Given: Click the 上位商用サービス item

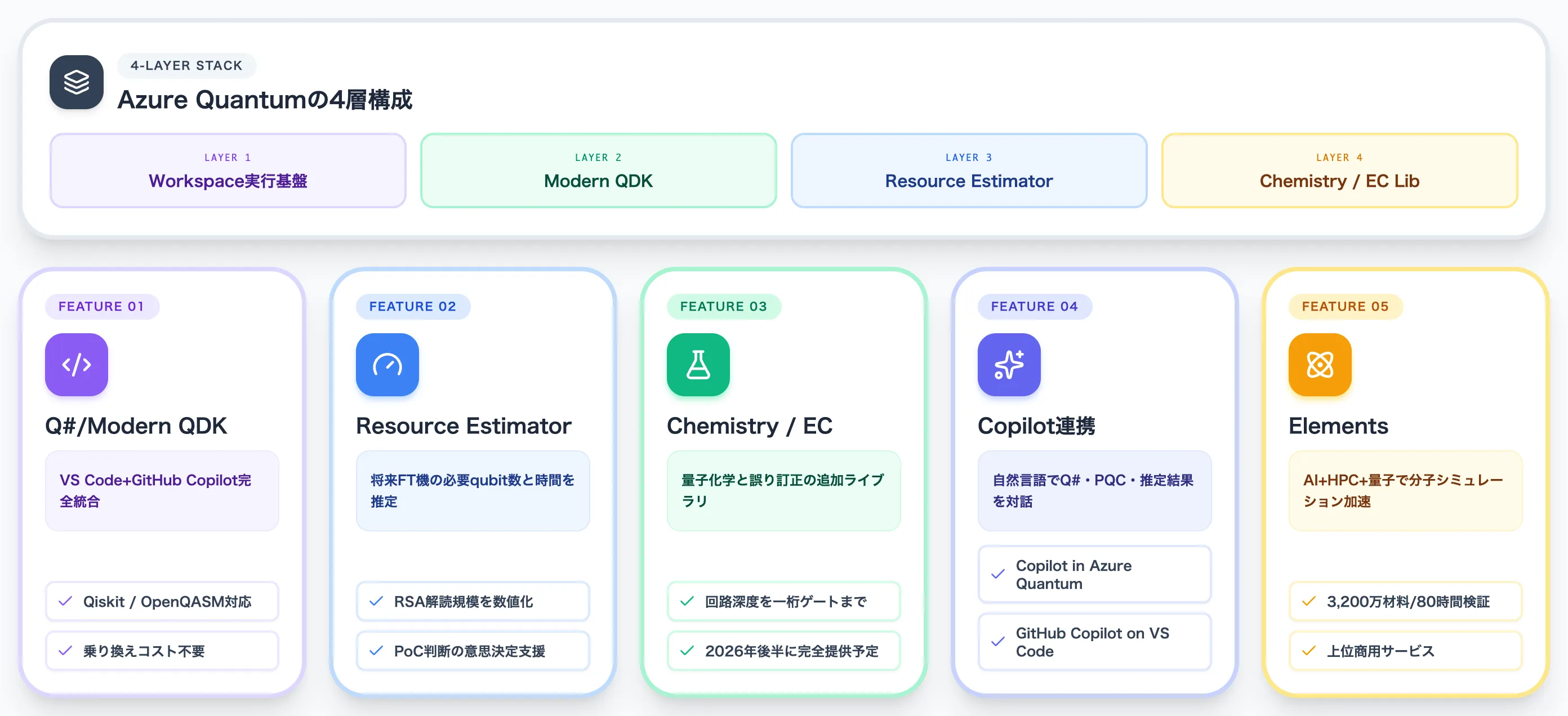Looking at the screenshot, I should [x=1405, y=651].
